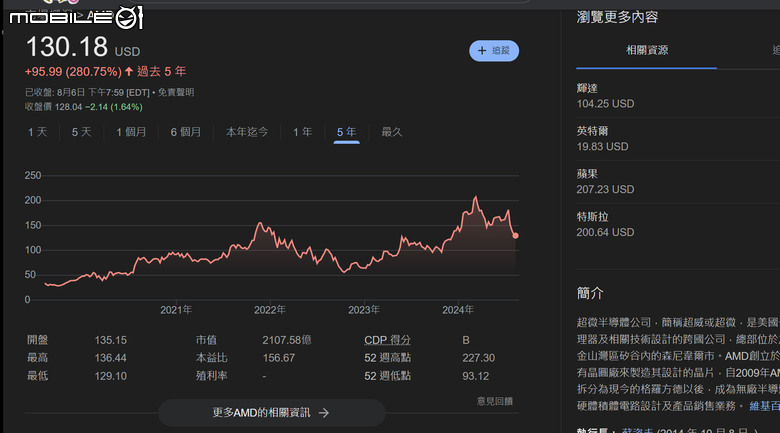Click the 開盤 value 135.15

point(110,340)
